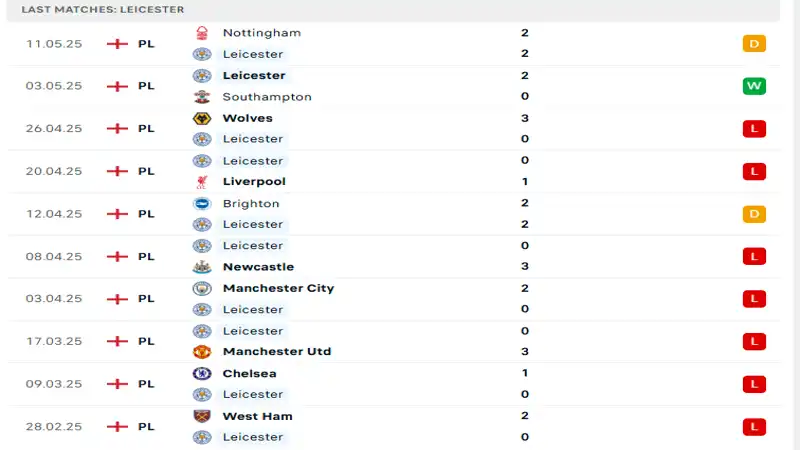
Task: Click the Nottingham Forest club crest
Action: [x=202, y=33]
